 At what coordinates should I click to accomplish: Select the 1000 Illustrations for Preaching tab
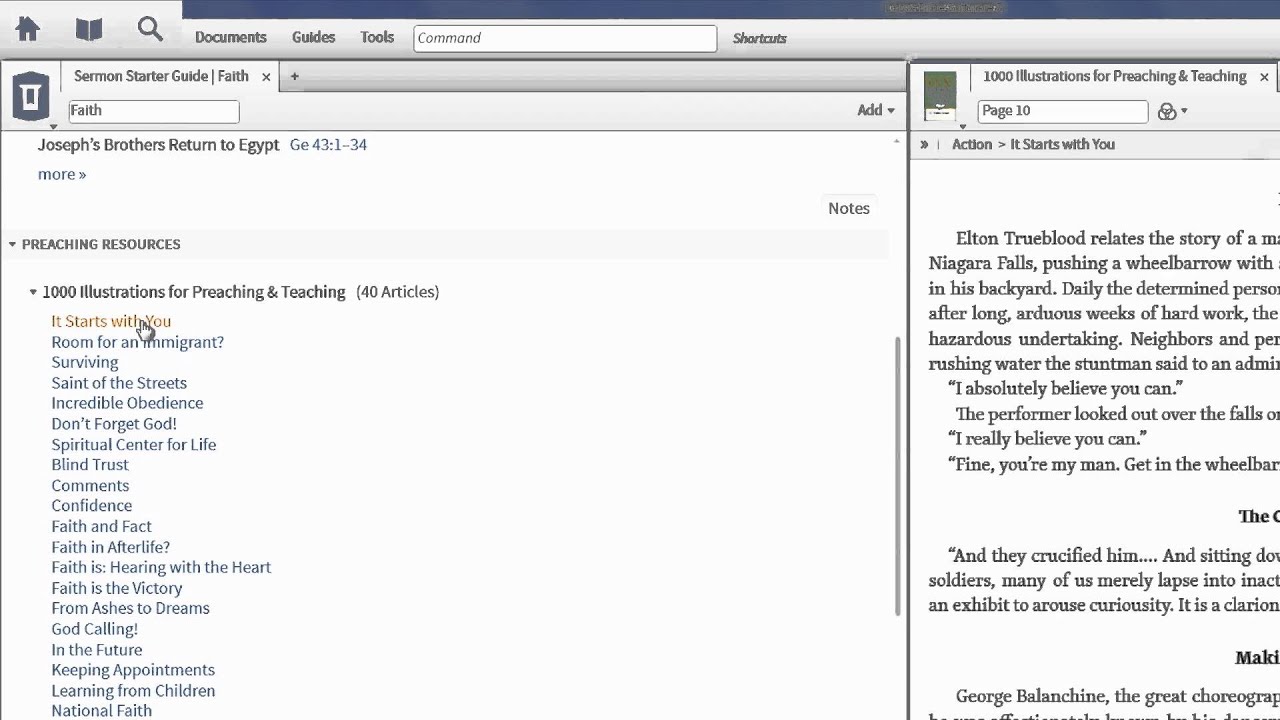coord(1114,76)
